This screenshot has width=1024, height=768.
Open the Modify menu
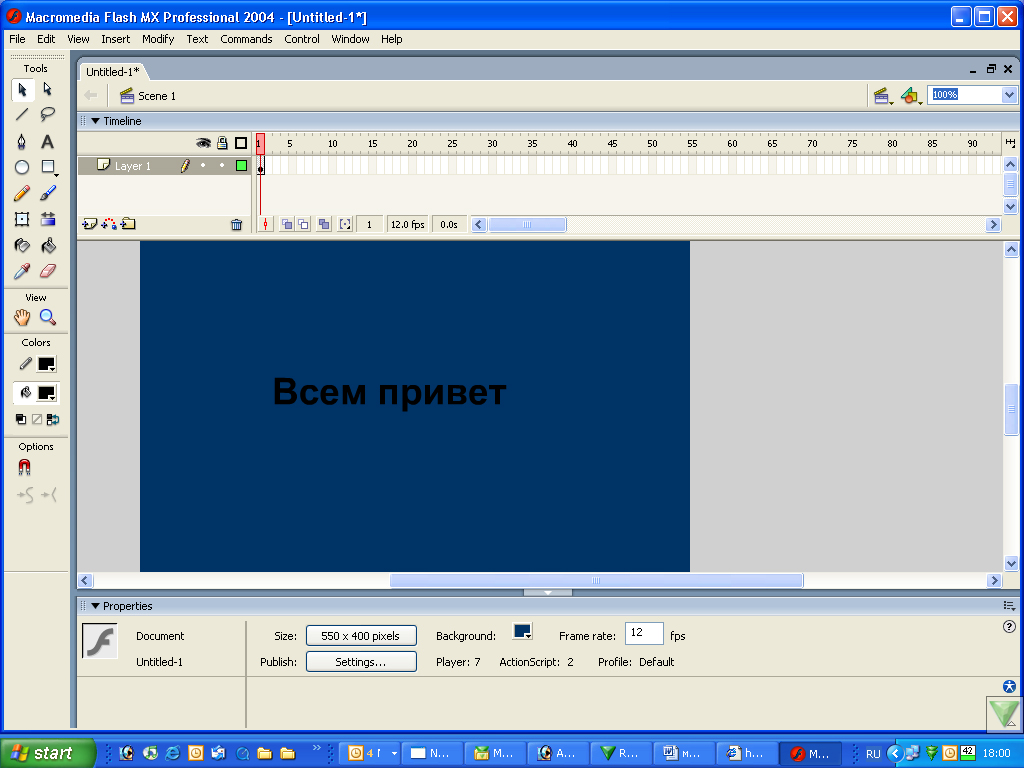[157, 39]
